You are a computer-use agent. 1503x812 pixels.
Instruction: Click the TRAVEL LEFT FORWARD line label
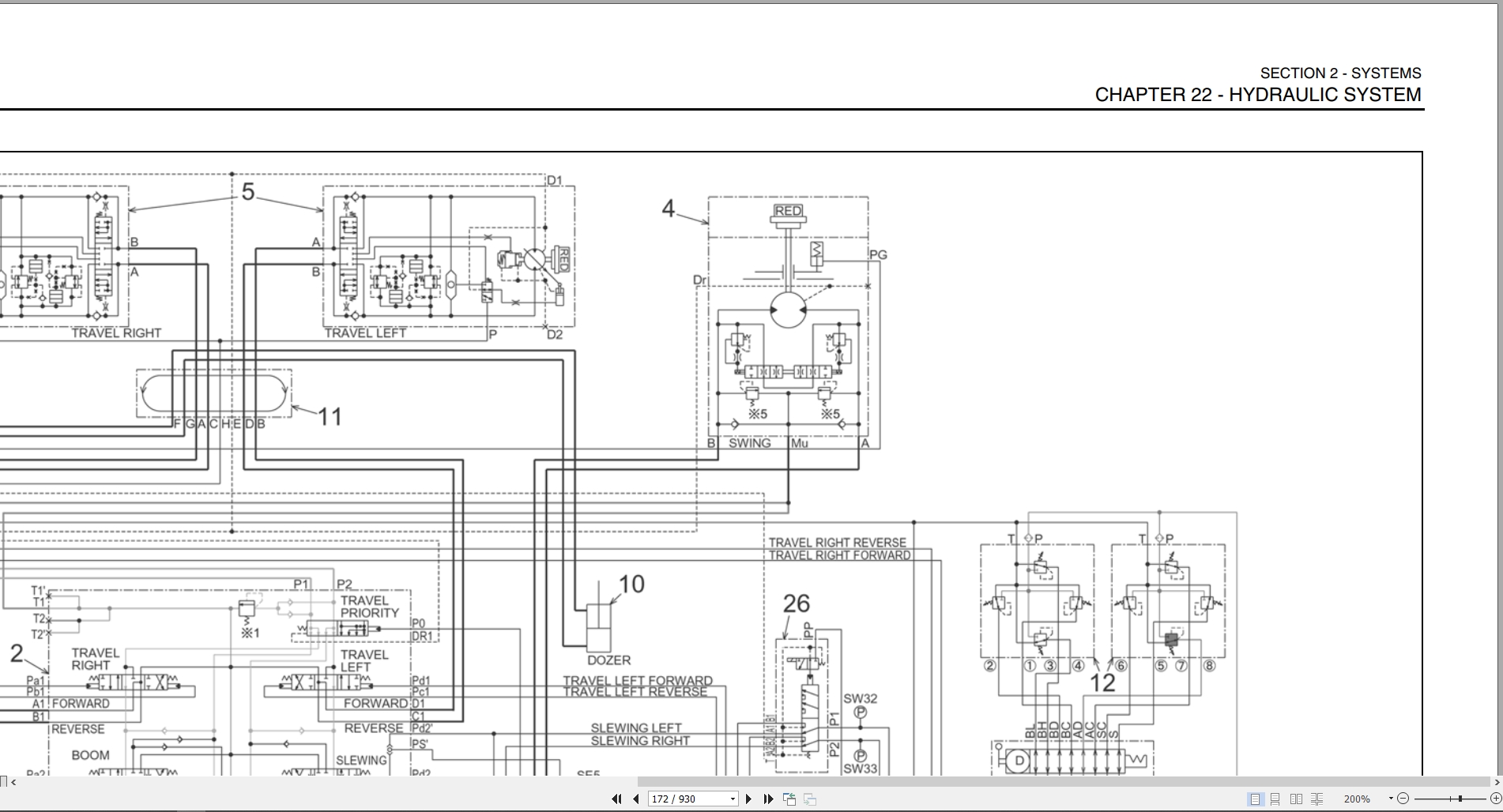pyautogui.click(x=638, y=680)
